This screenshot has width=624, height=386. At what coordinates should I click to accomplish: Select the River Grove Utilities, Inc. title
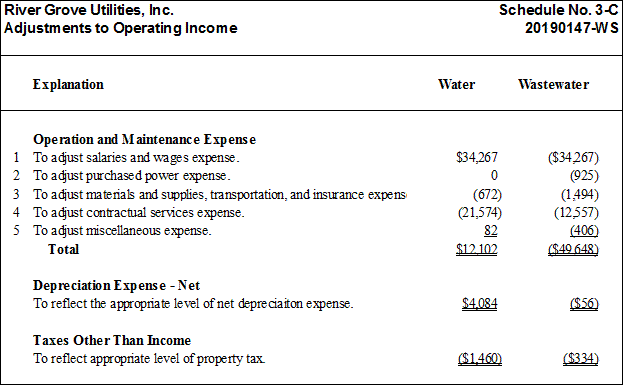click(89, 10)
